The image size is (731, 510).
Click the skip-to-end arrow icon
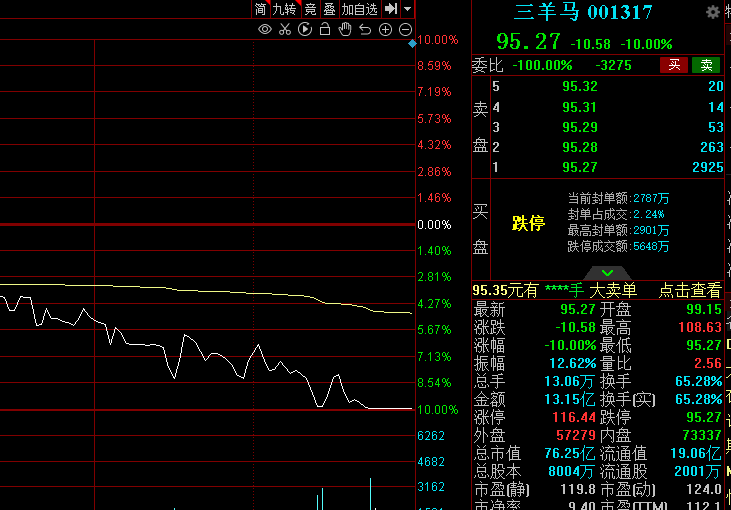tap(391, 9)
